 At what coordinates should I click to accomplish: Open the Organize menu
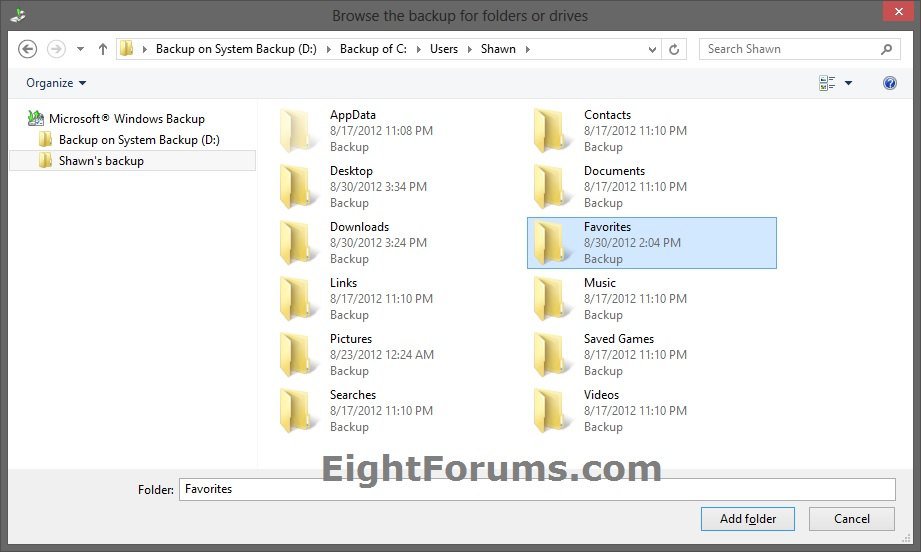coord(56,83)
